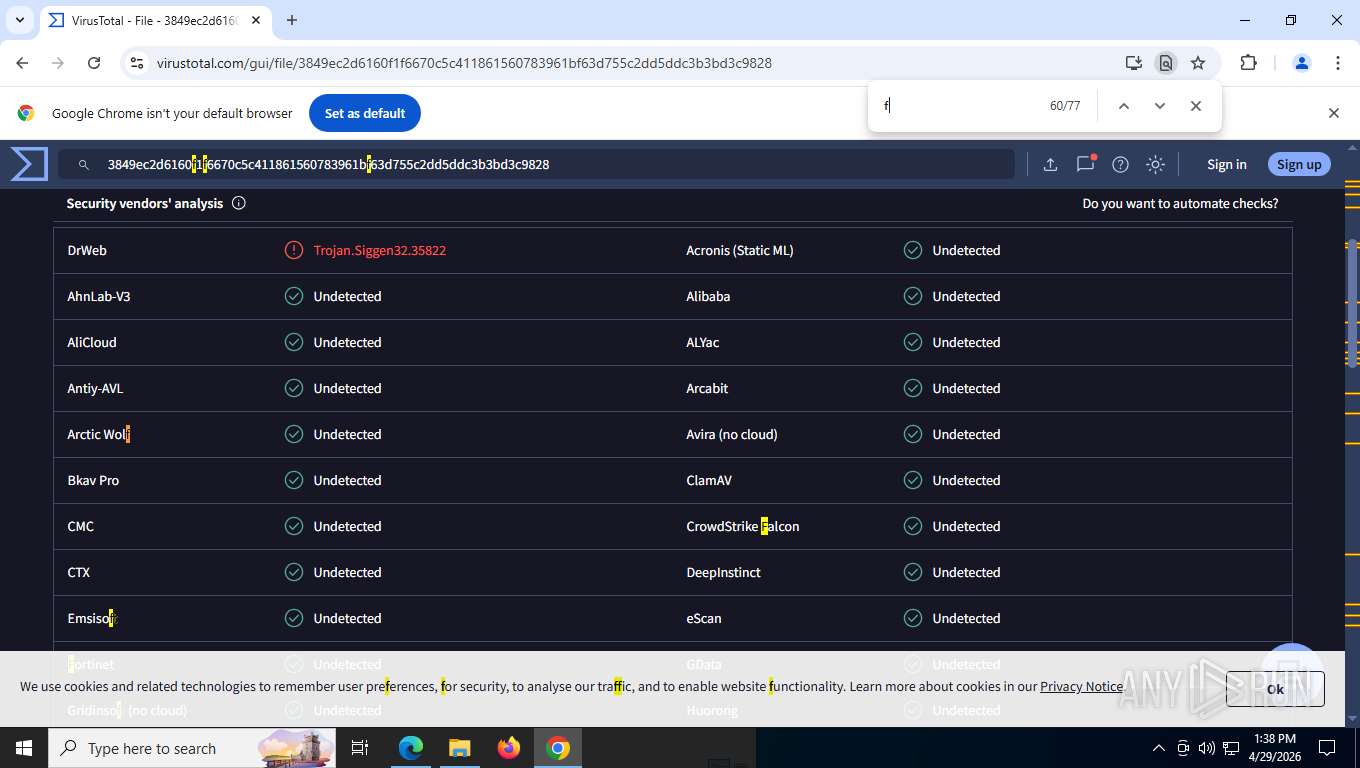Open the volume control tray icon
Screen dimensions: 1360x768
pos(1207,748)
